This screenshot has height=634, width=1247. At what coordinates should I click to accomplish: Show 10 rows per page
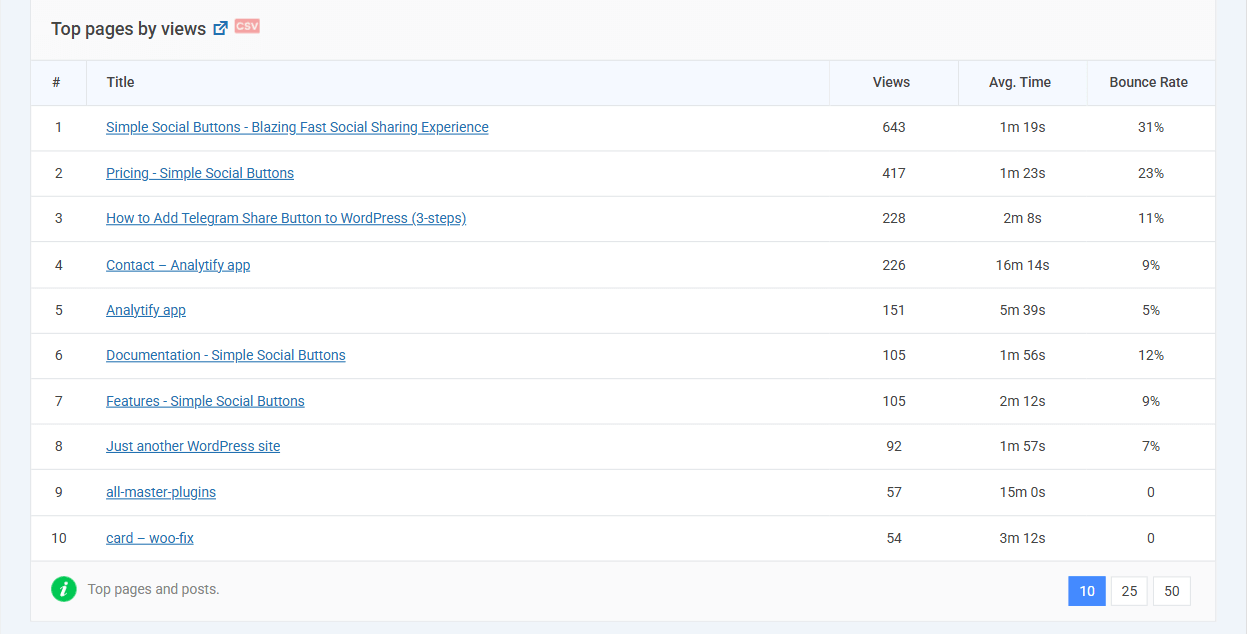[1087, 591]
